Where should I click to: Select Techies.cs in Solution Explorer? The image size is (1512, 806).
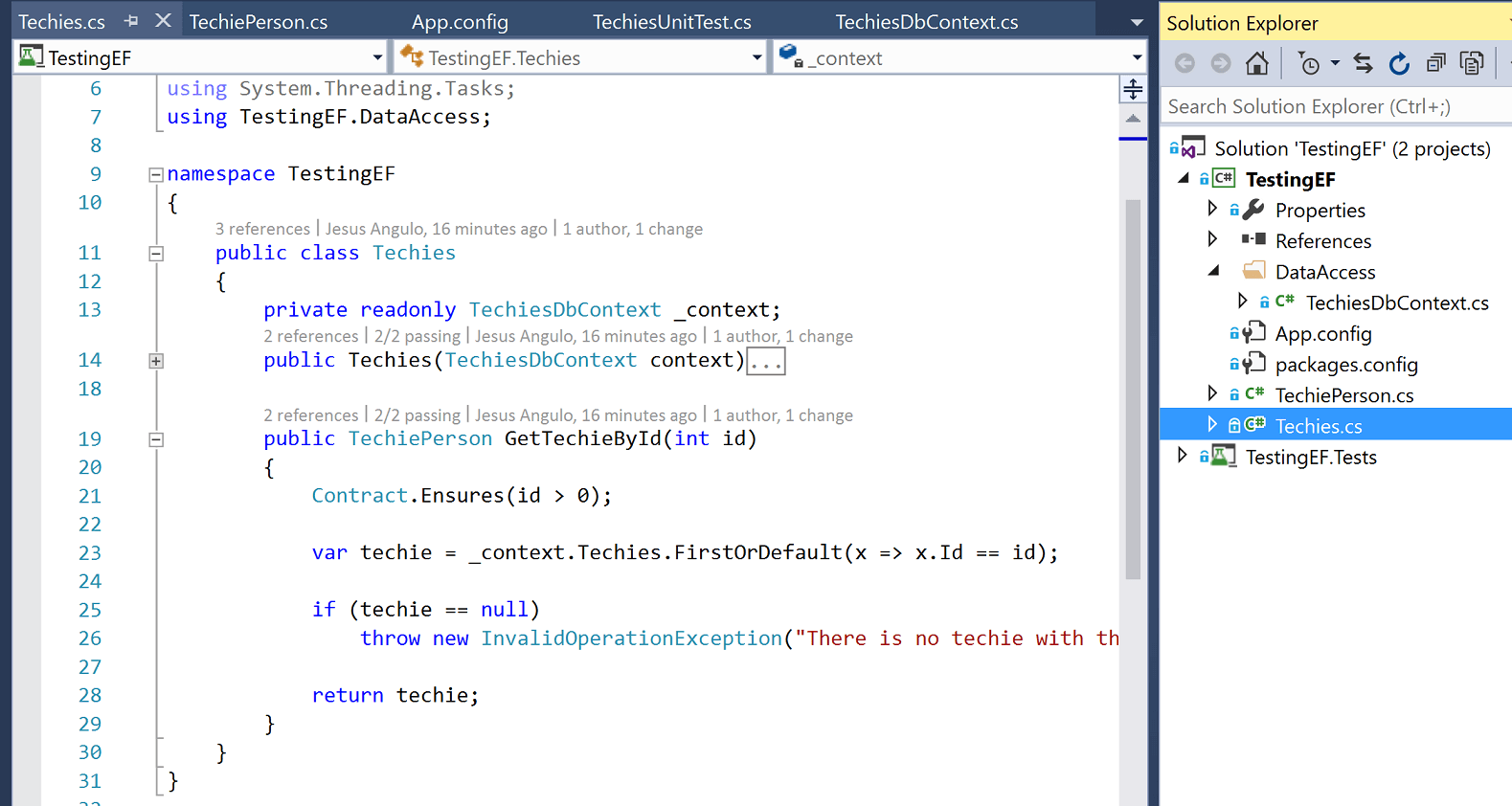tap(1318, 426)
